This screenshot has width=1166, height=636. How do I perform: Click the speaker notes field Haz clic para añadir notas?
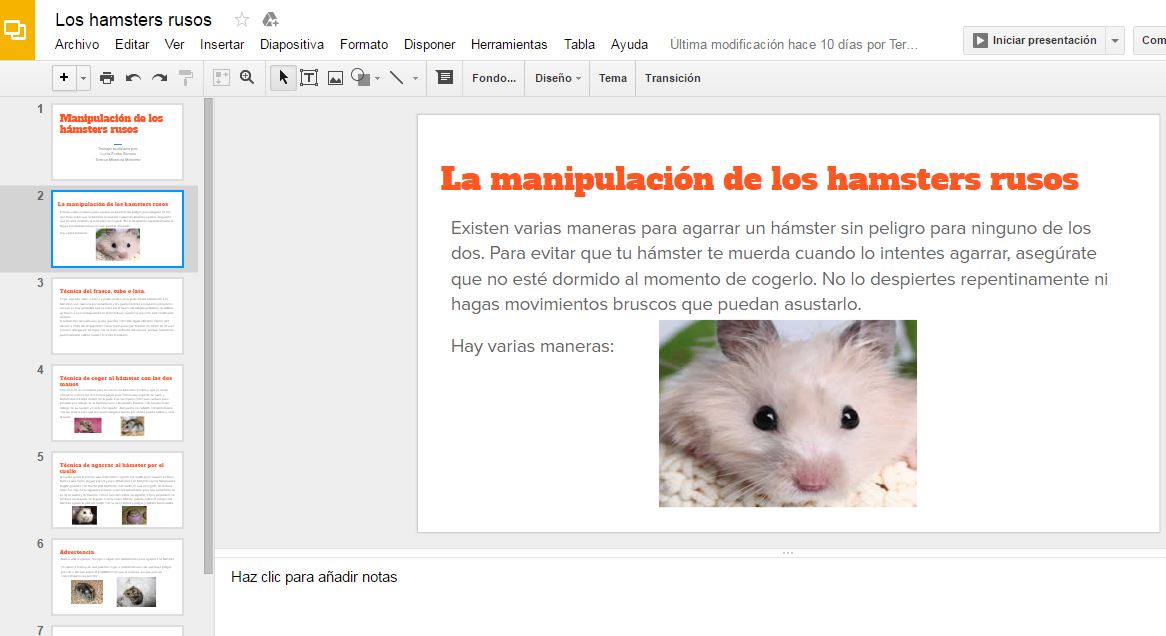coord(314,576)
